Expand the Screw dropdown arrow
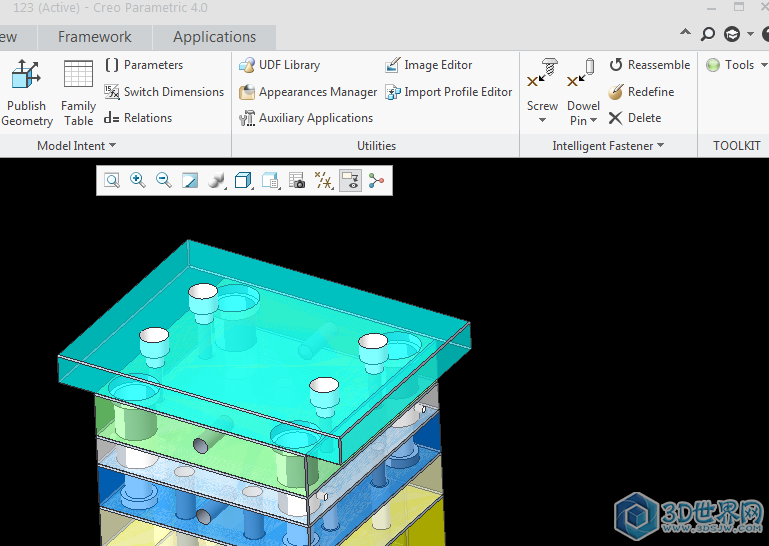Viewport: 769px width, 546px height. tap(543, 121)
